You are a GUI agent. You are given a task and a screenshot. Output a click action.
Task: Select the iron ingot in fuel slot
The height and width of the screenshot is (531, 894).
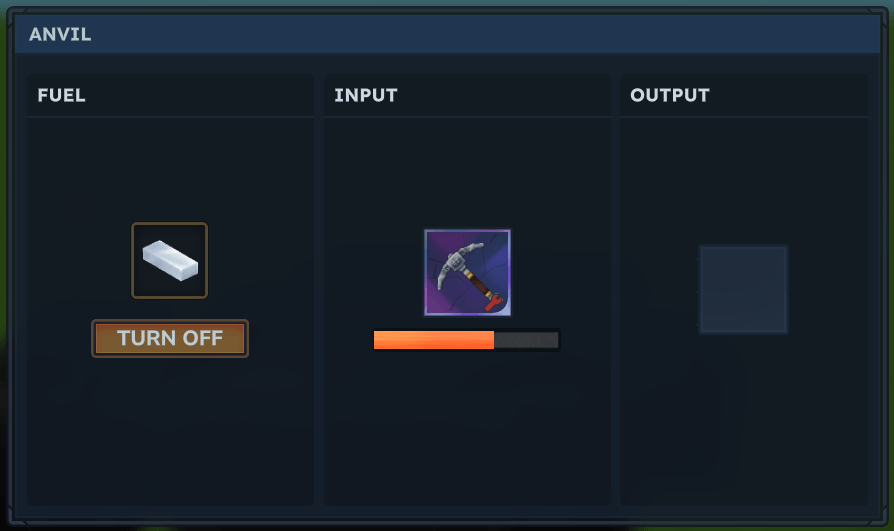click(170, 260)
